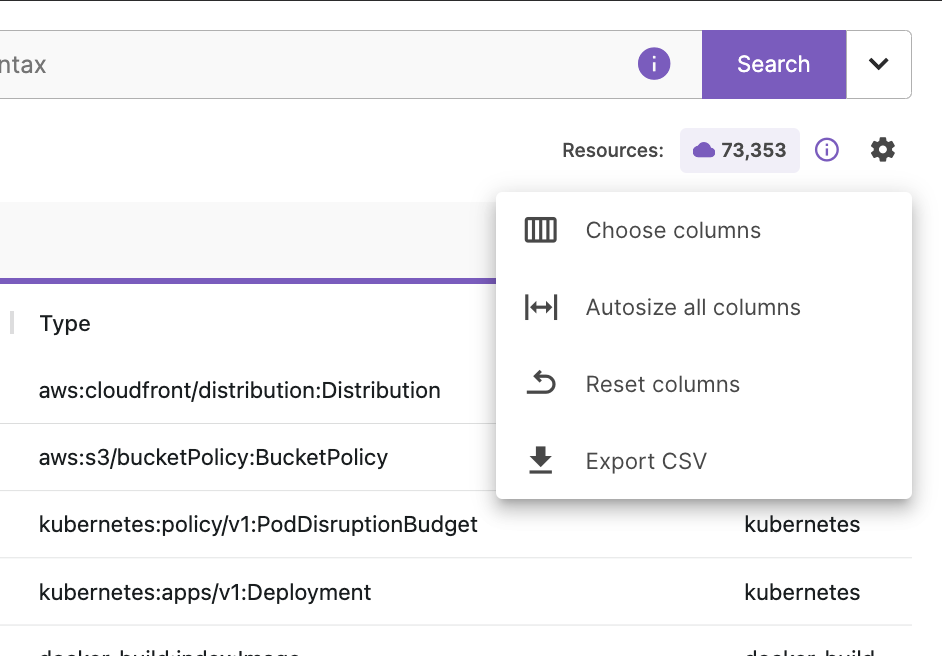Viewport: 942px width, 656px height.
Task: Click the 73,353 resources count badge
Action: point(740,150)
